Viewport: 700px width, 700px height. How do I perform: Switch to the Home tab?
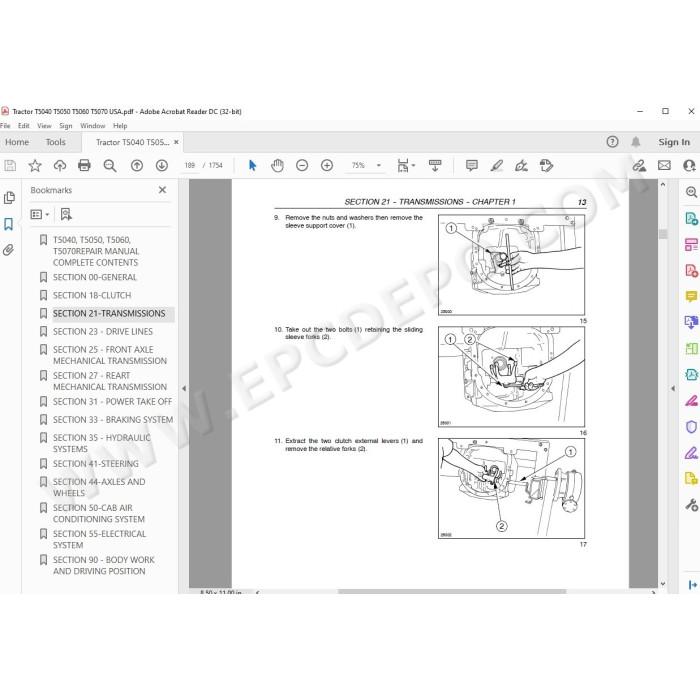tap(17, 142)
